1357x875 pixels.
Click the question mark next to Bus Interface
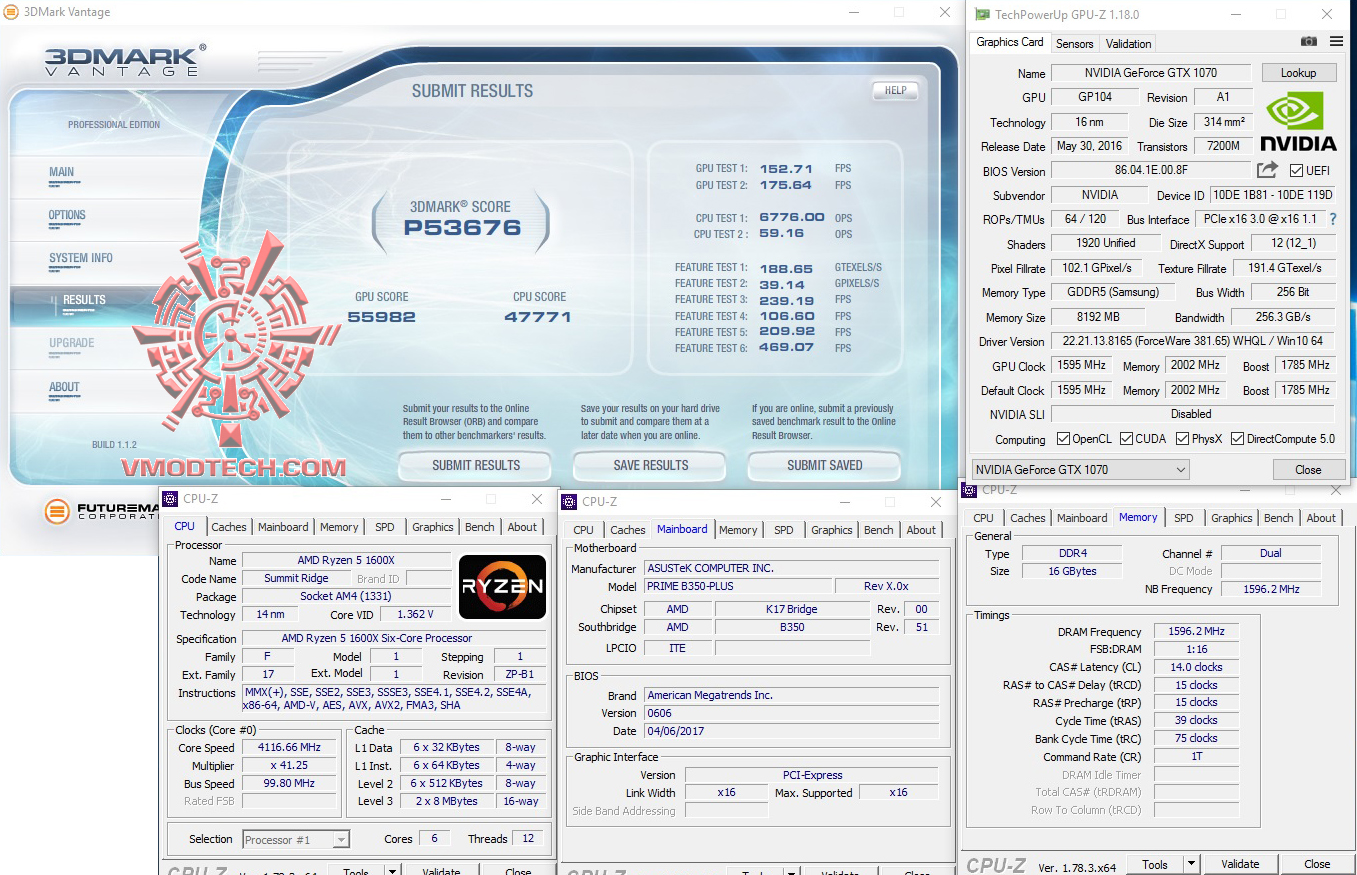pos(1333,219)
